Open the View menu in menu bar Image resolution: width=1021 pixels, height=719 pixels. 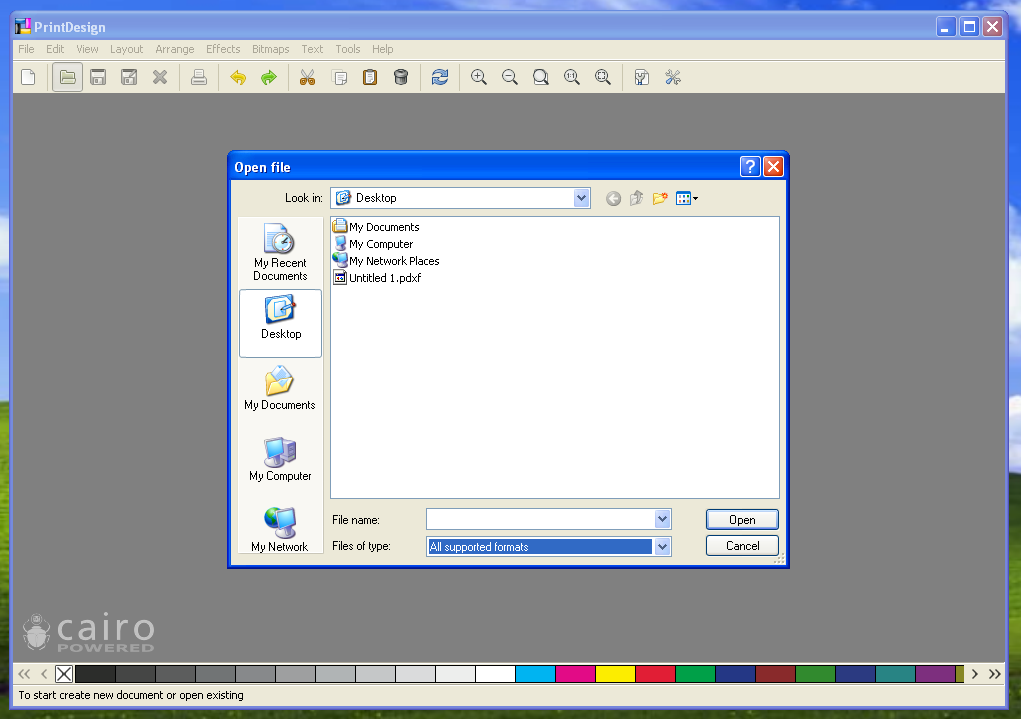(x=87, y=49)
